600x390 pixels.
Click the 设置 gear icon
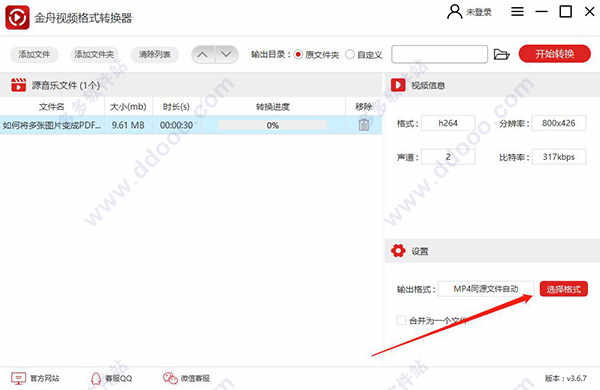(x=398, y=251)
